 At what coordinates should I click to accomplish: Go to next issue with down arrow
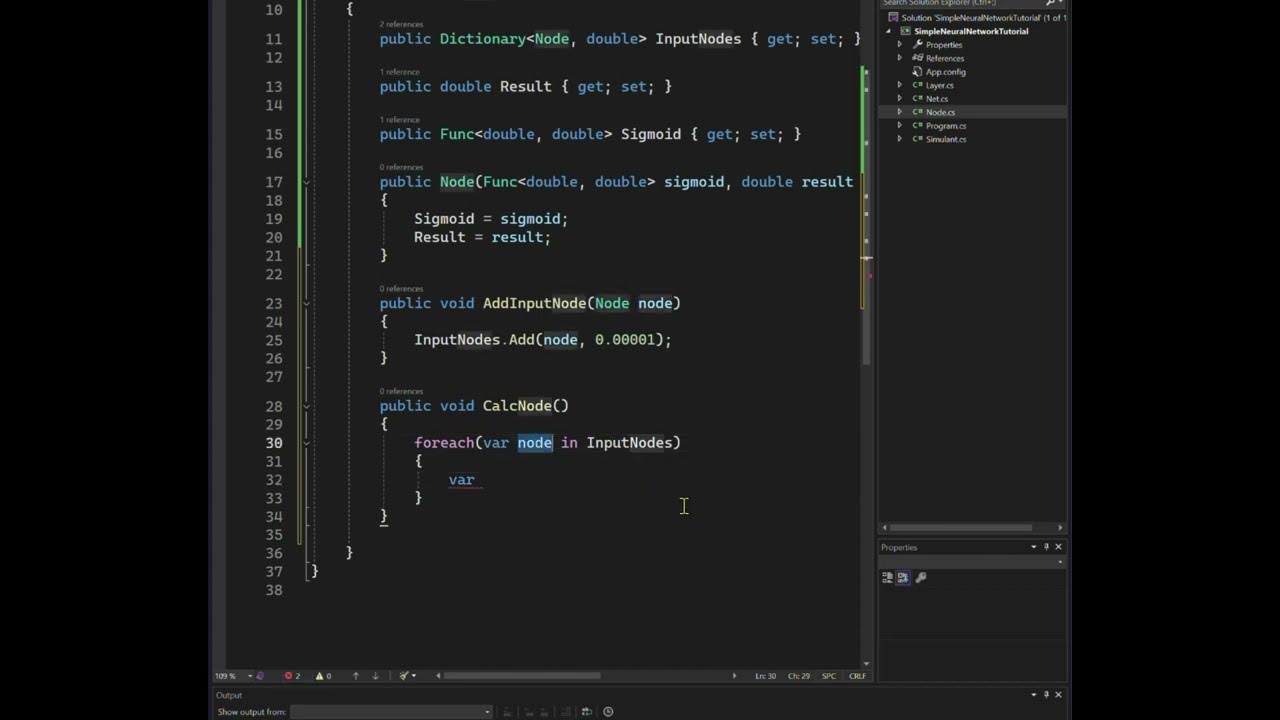click(x=375, y=676)
